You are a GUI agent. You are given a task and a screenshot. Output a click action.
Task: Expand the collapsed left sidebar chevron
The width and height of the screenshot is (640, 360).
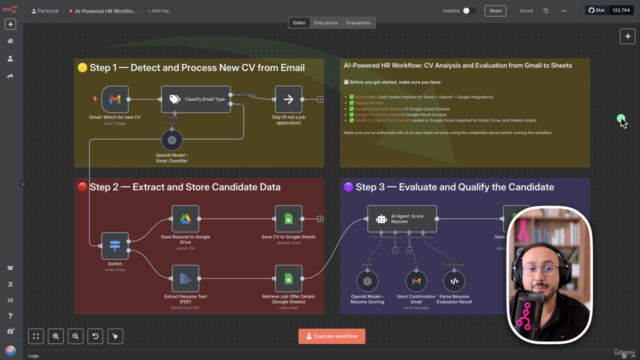pyautogui.click(x=22, y=184)
